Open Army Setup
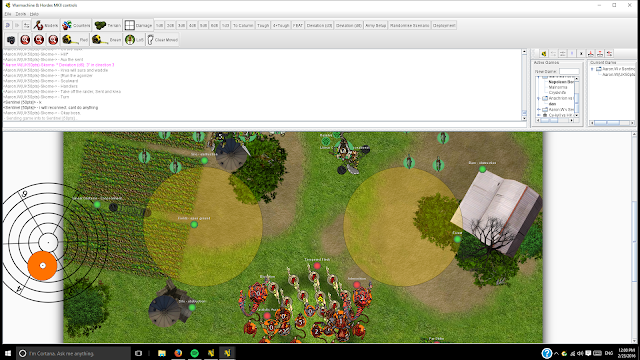Viewport: 640px width, 360px height. click(376, 25)
